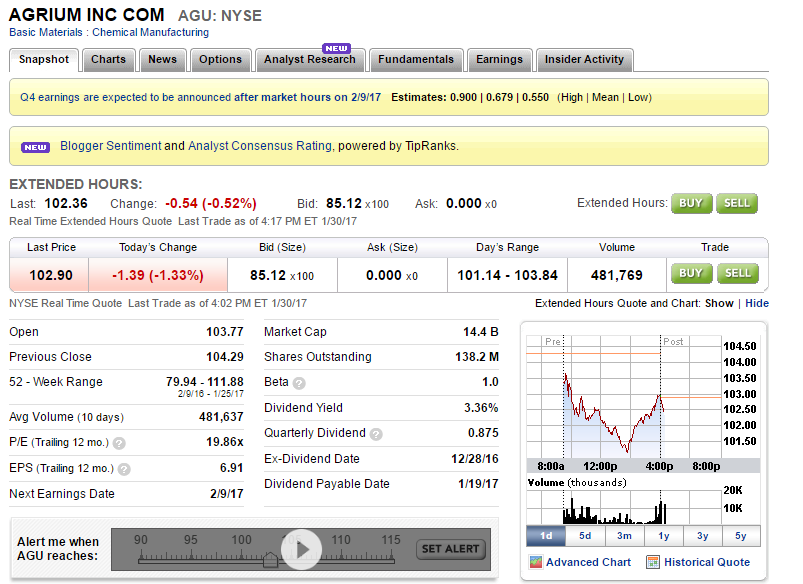Open help icon next to Beta
This screenshot has height=584, width=803.
click(x=299, y=383)
